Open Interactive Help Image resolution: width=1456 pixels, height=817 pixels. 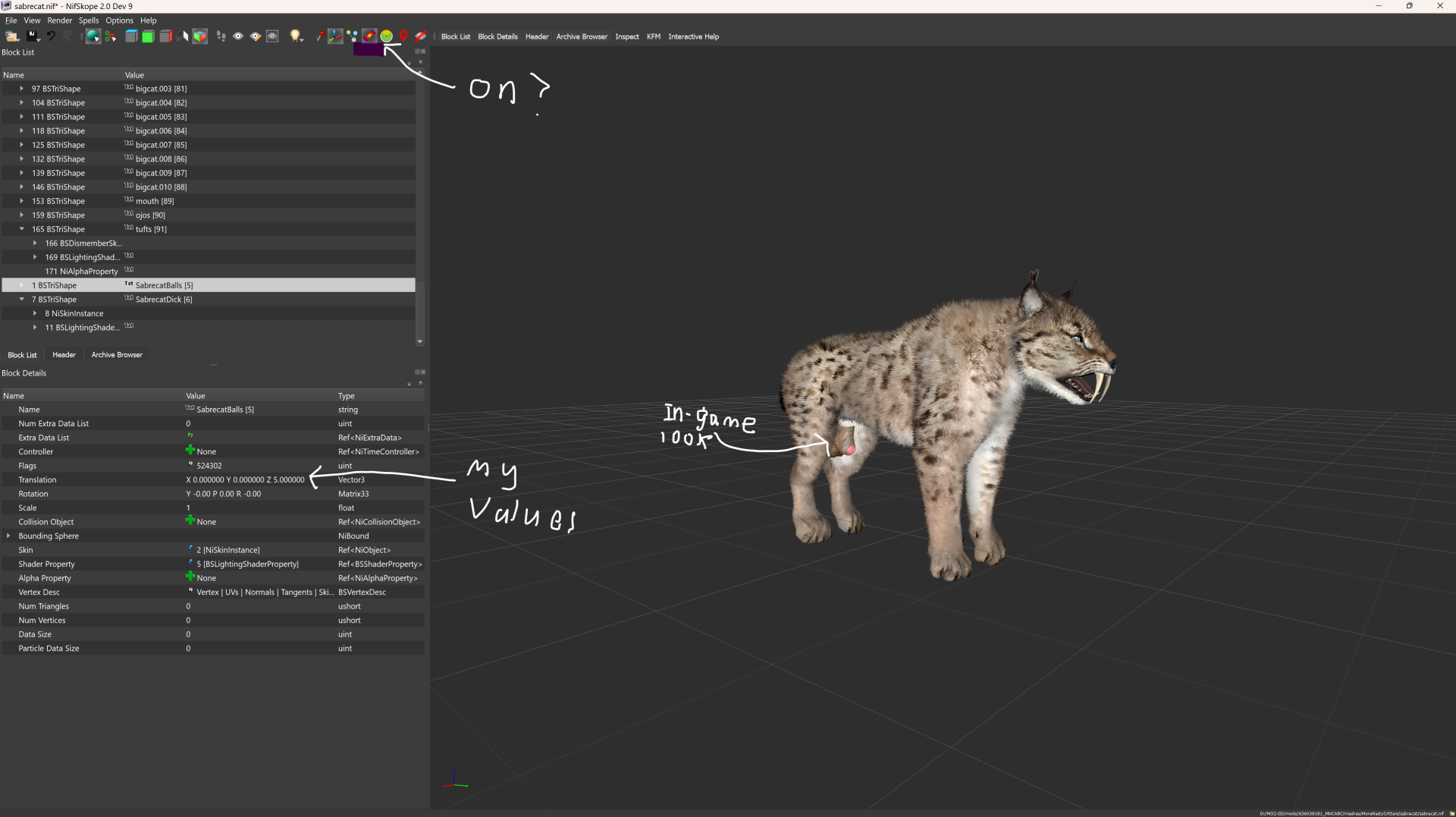(693, 36)
